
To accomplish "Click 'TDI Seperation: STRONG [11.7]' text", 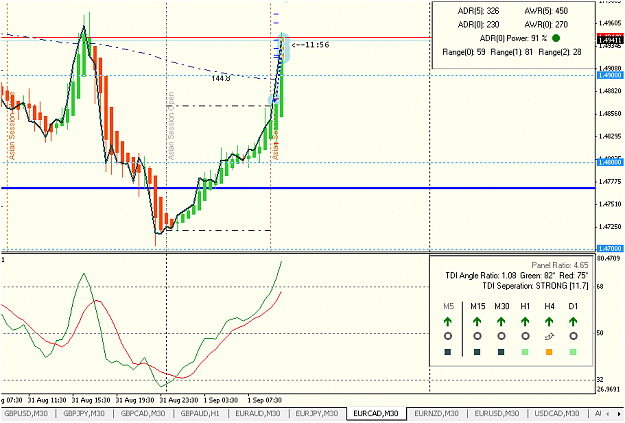I will coord(535,286).
